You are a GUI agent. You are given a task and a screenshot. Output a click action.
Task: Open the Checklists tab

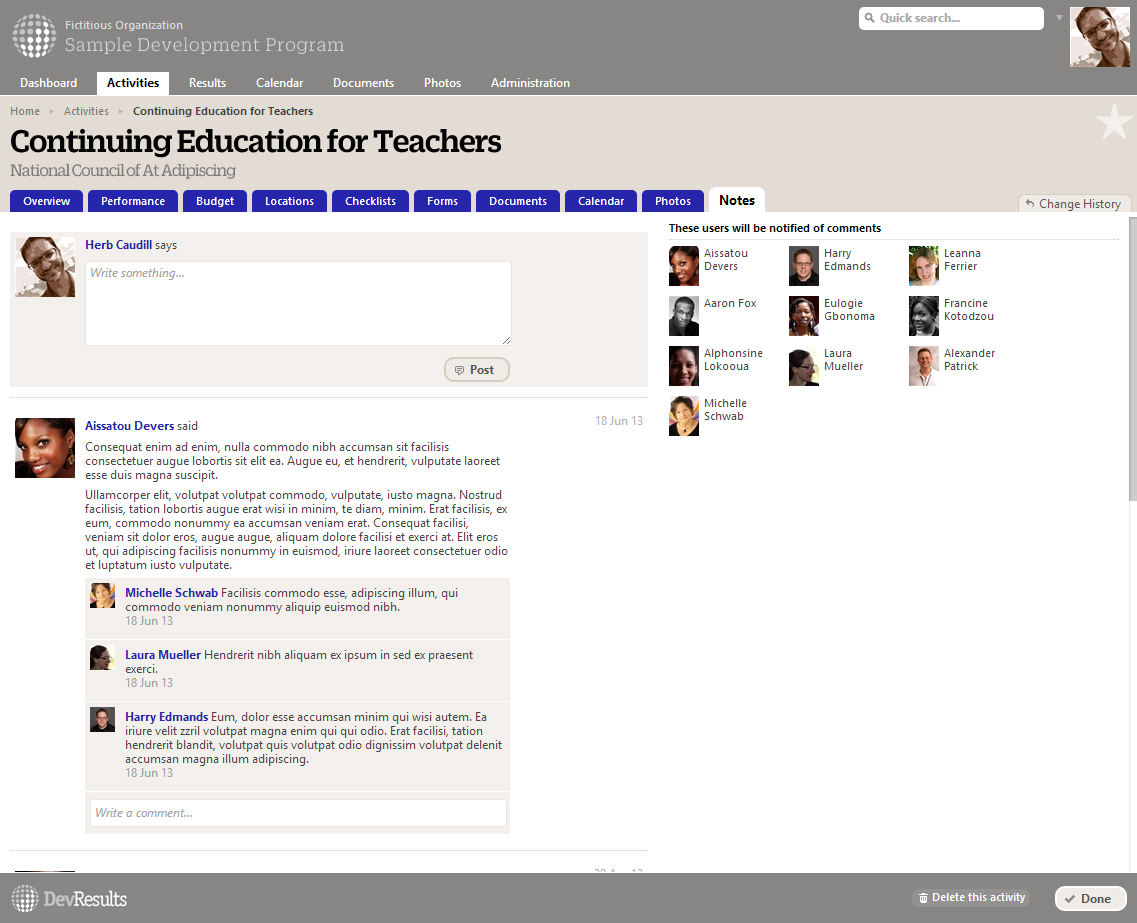pos(370,201)
